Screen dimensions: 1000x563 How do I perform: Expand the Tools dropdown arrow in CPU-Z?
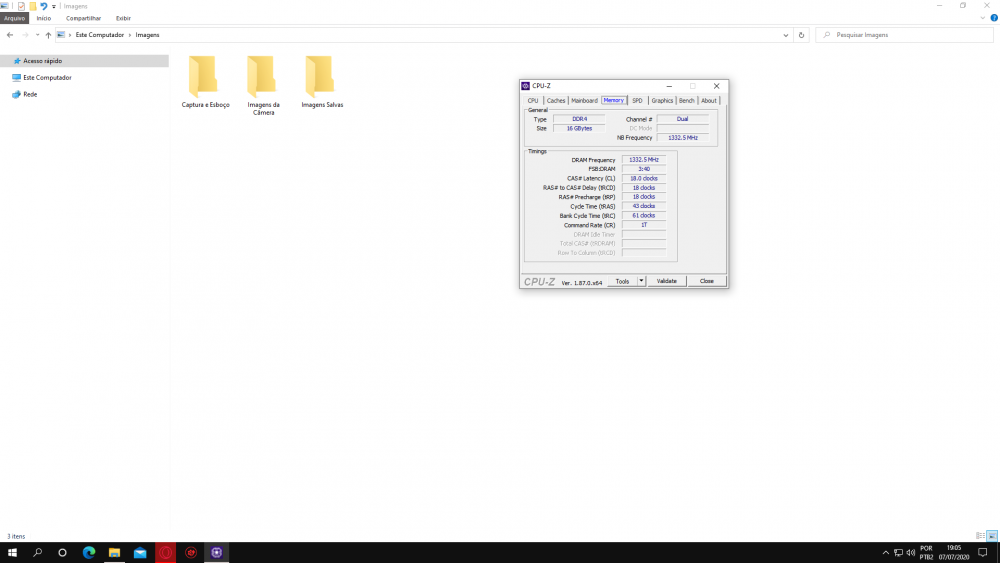(642, 281)
